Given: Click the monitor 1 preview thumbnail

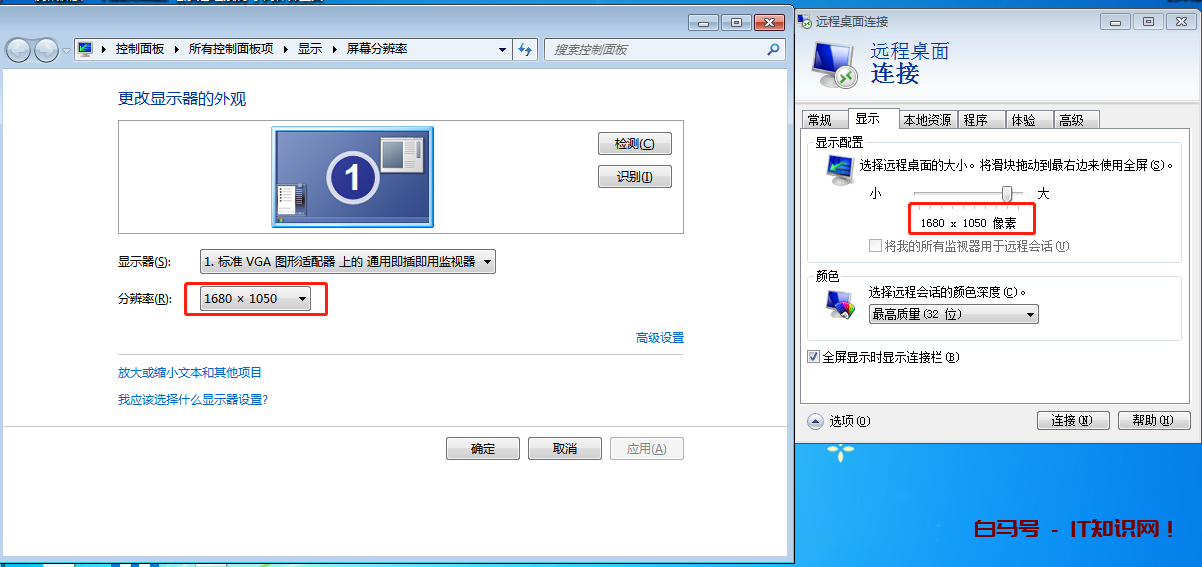Looking at the screenshot, I should tap(352, 177).
